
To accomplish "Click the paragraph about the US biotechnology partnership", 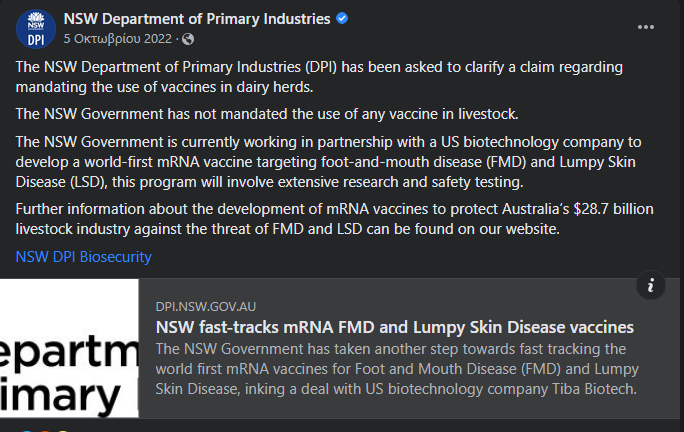I will [328, 162].
